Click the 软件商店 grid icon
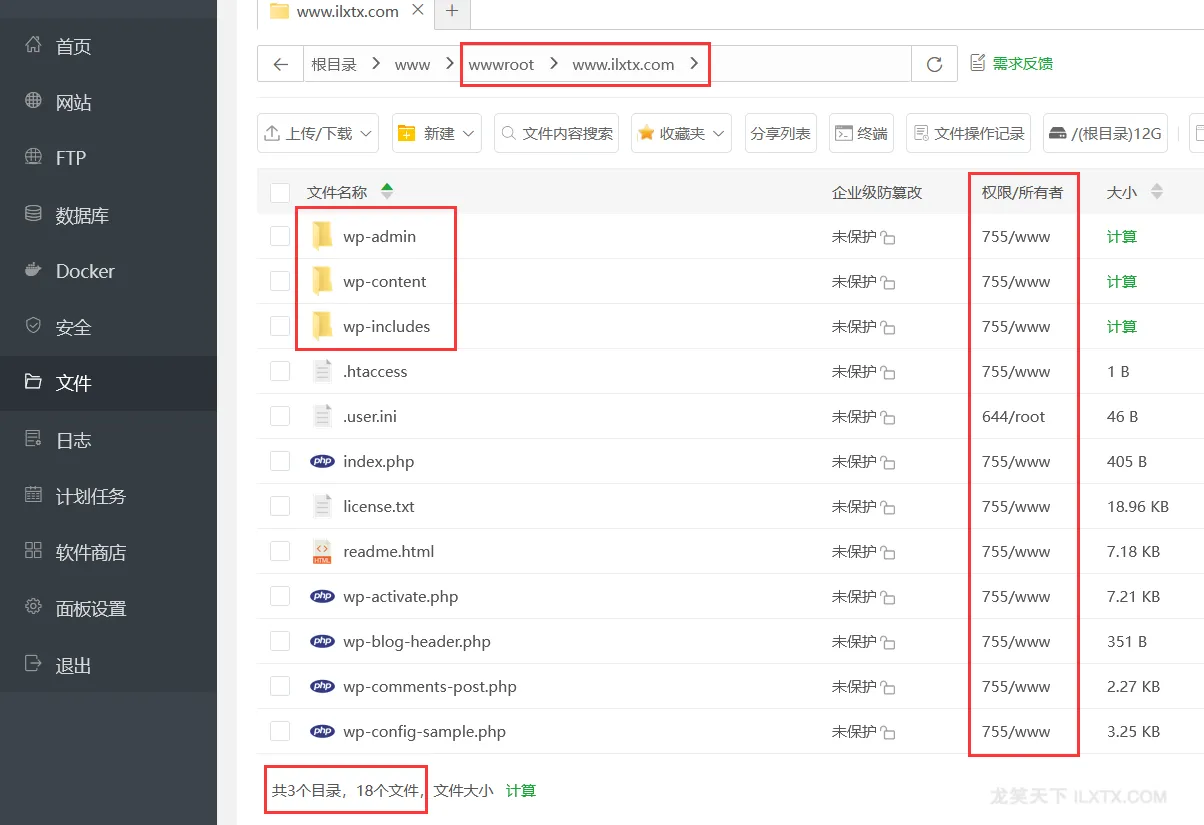The image size is (1204, 825). click(x=33, y=551)
